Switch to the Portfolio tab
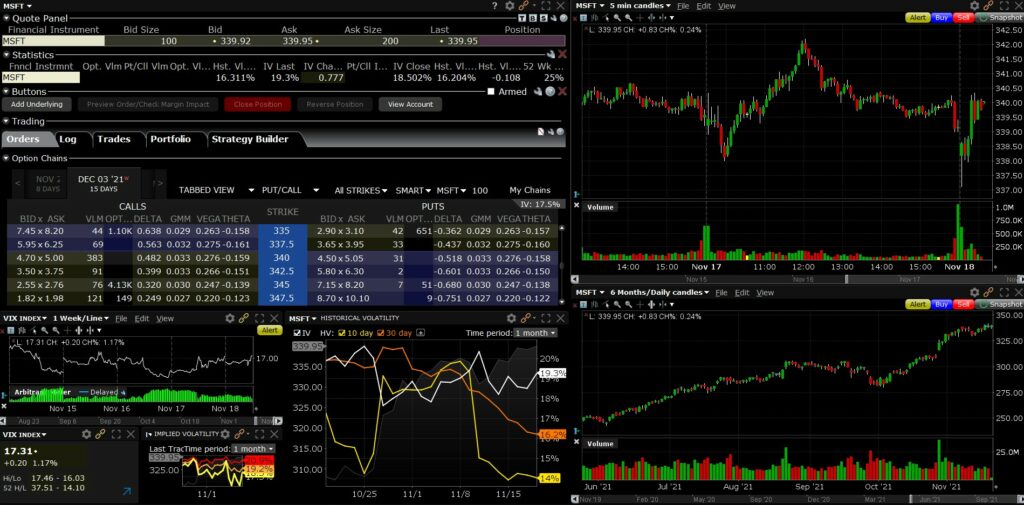 tap(170, 139)
